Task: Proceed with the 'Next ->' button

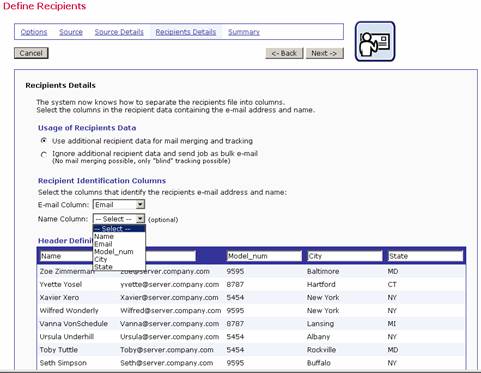Action: click(325, 53)
